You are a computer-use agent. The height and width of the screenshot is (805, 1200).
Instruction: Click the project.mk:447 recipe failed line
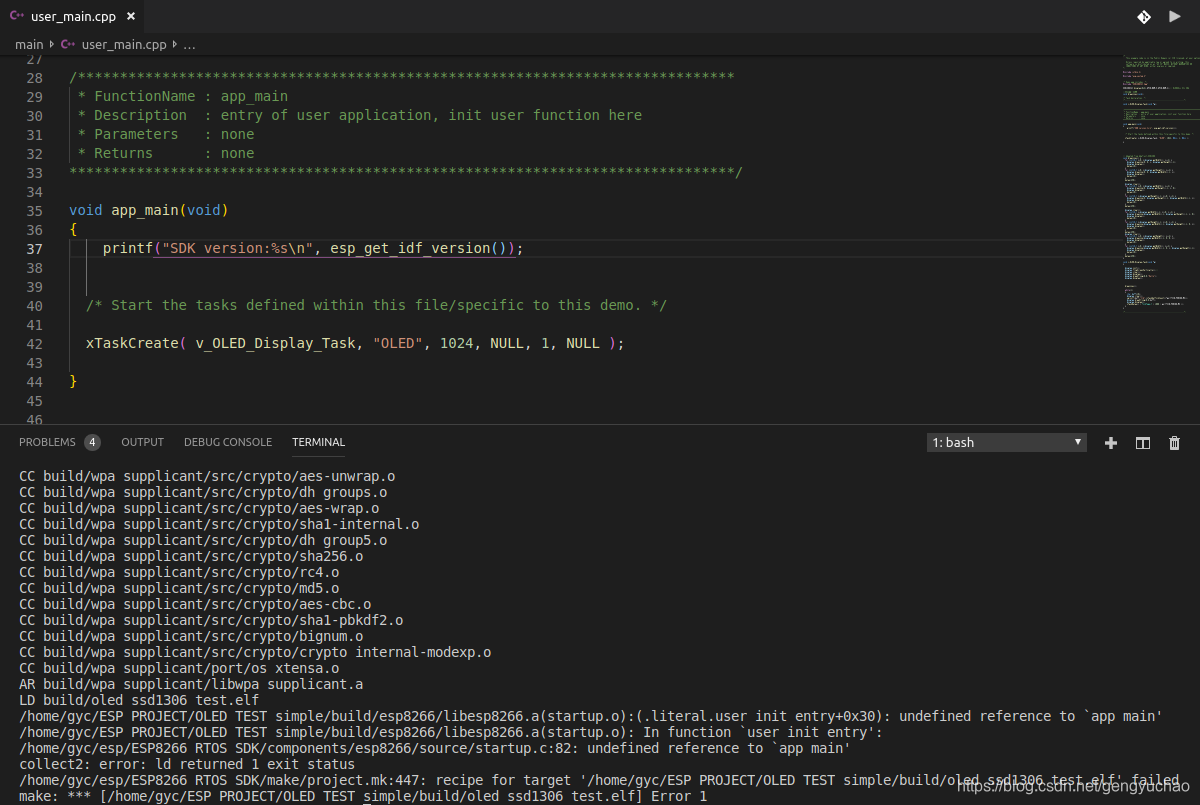pos(599,780)
